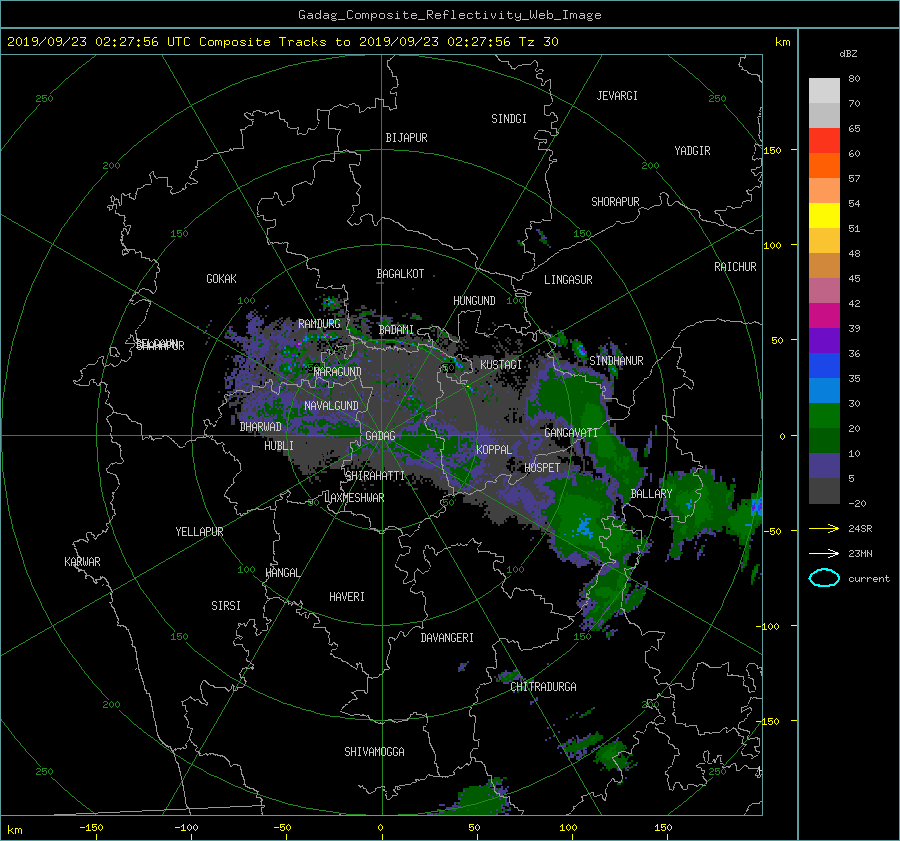Click the Gadag Composite Reflectivity title text
900x841 pixels.
[x=449, y=15]
